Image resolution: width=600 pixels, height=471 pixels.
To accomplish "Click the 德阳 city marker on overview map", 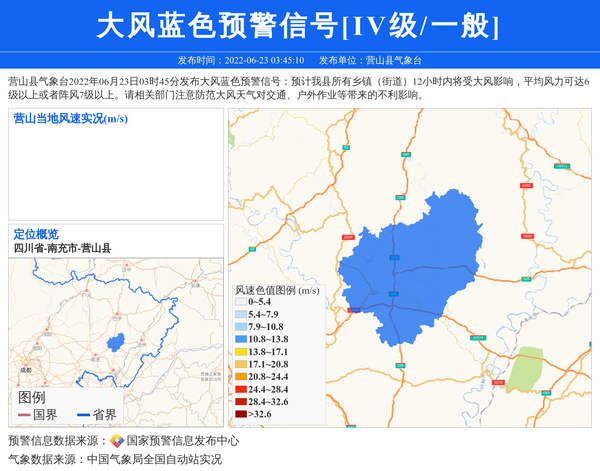I will point(37,344).
